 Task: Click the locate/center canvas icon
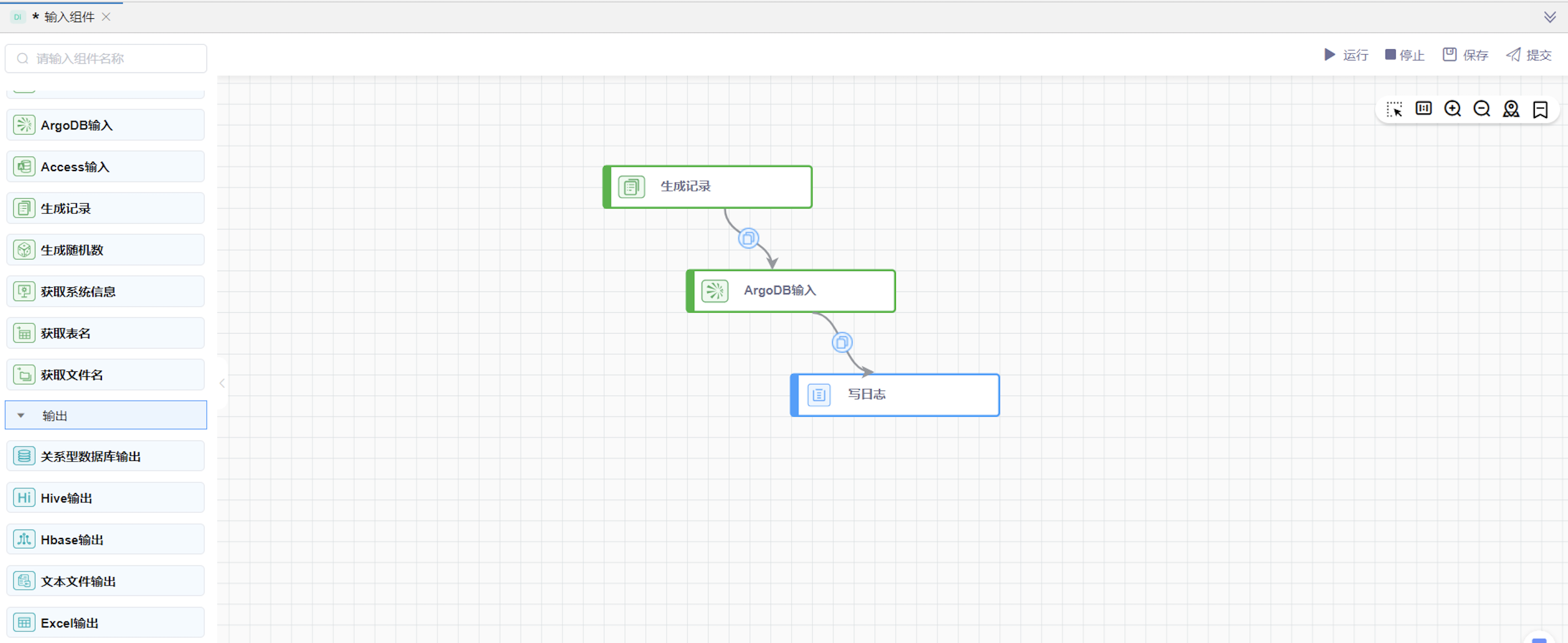1511,109
